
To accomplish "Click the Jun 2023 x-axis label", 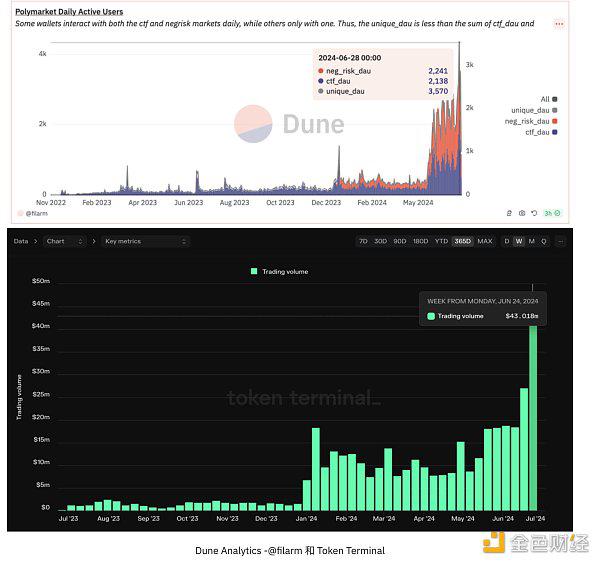I will click(188, 203).
